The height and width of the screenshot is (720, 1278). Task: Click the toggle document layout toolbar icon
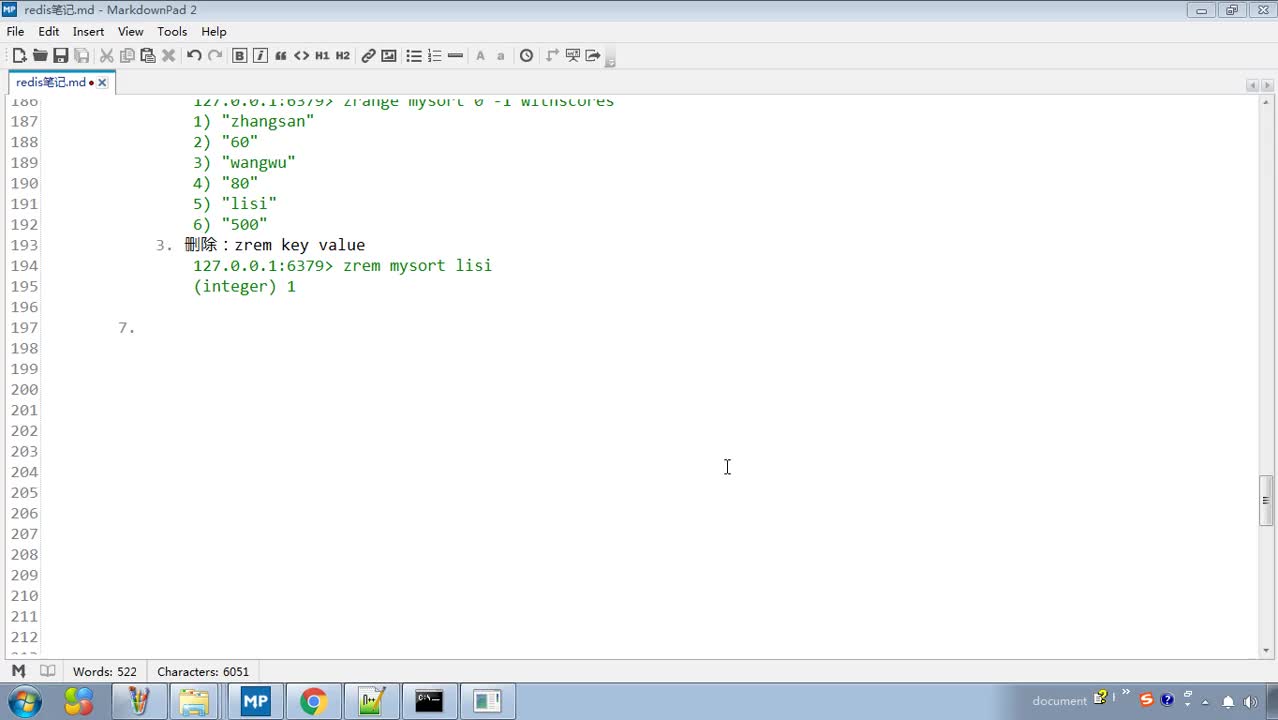point(552,56)
